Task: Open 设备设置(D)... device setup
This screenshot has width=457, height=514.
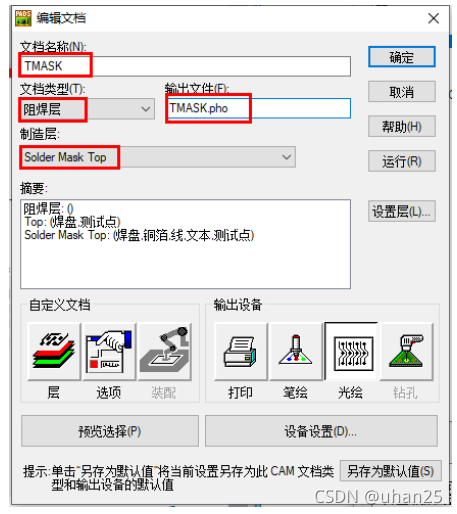Action: (x=321, y=431)
